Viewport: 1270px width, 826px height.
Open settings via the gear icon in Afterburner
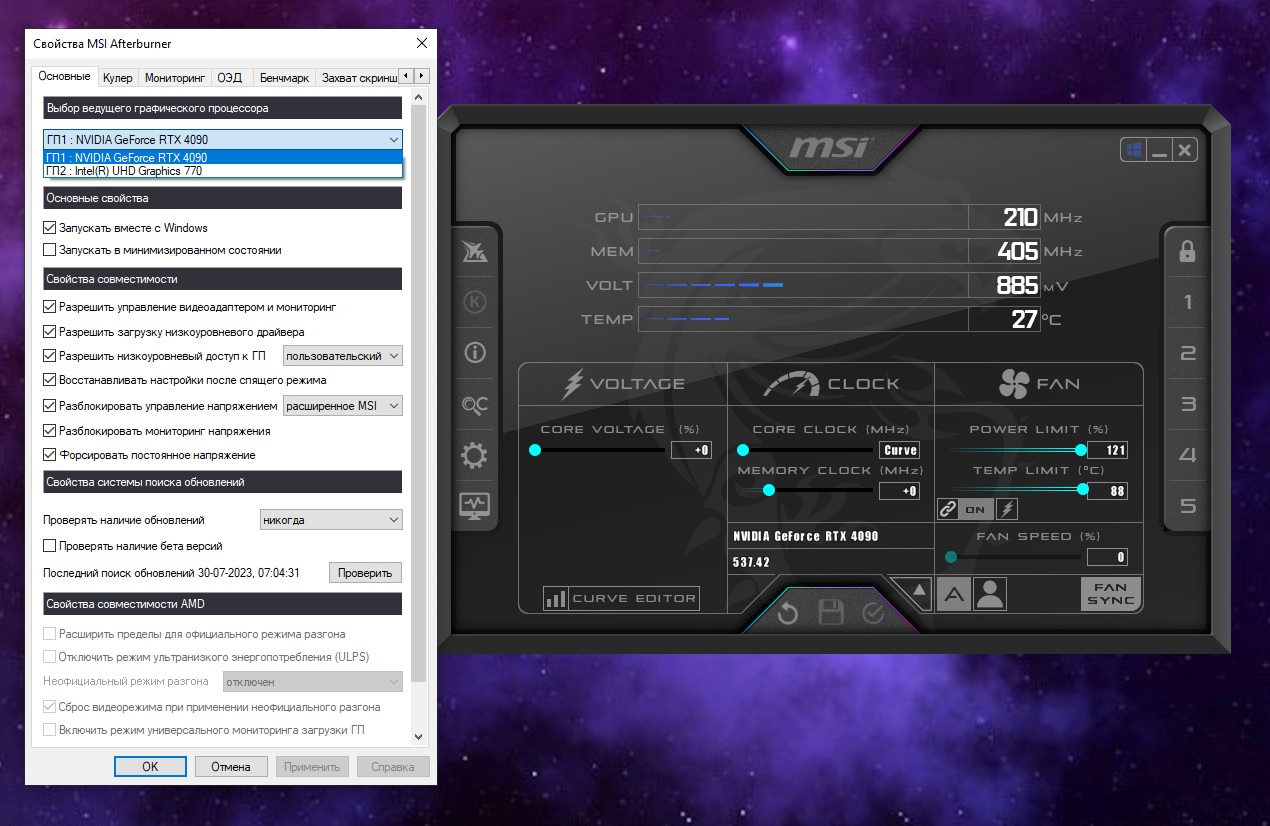474,457
